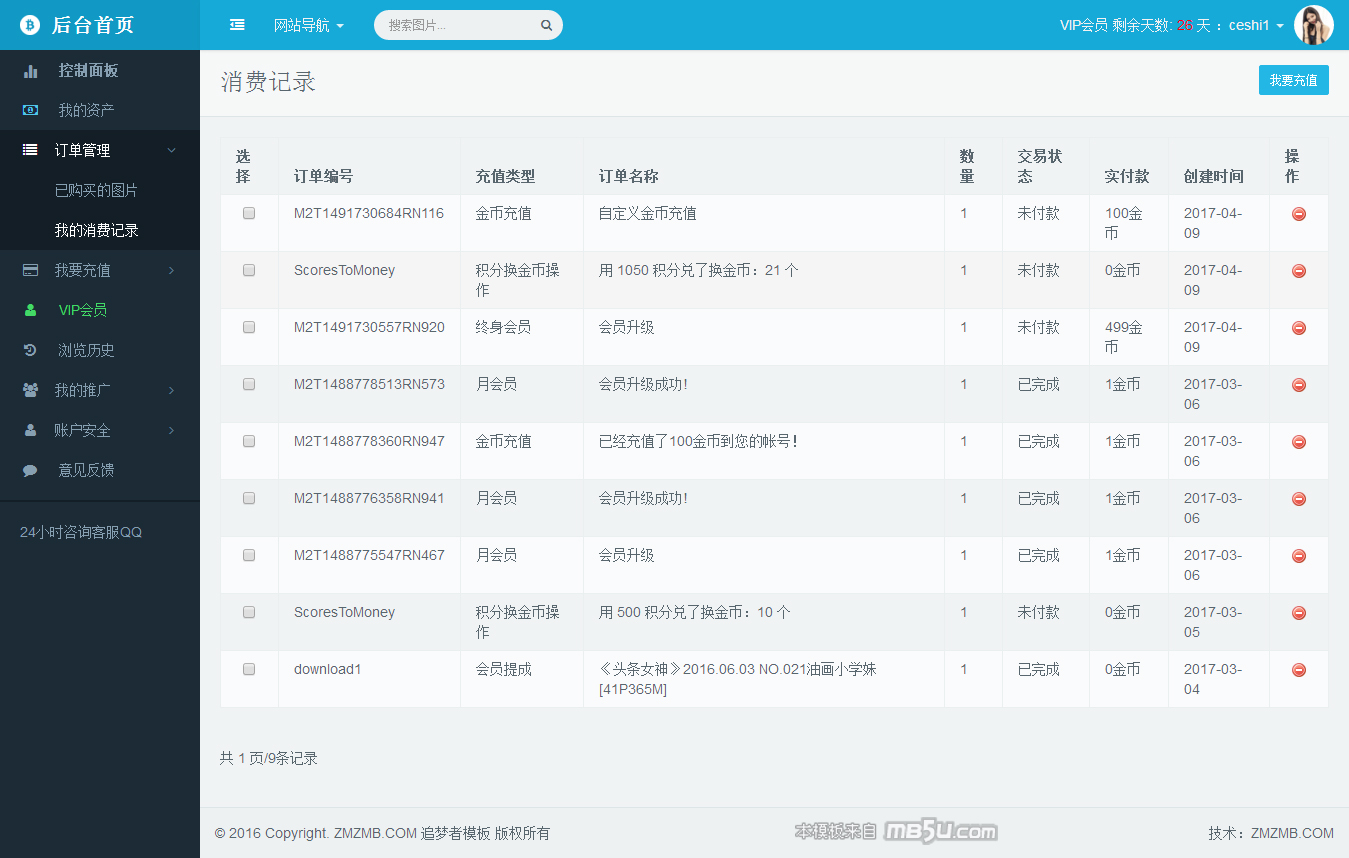Click the red delete icon for order M2T1491730684RN116
This screenshot has height=858, width=1349.
(1298, 214)
